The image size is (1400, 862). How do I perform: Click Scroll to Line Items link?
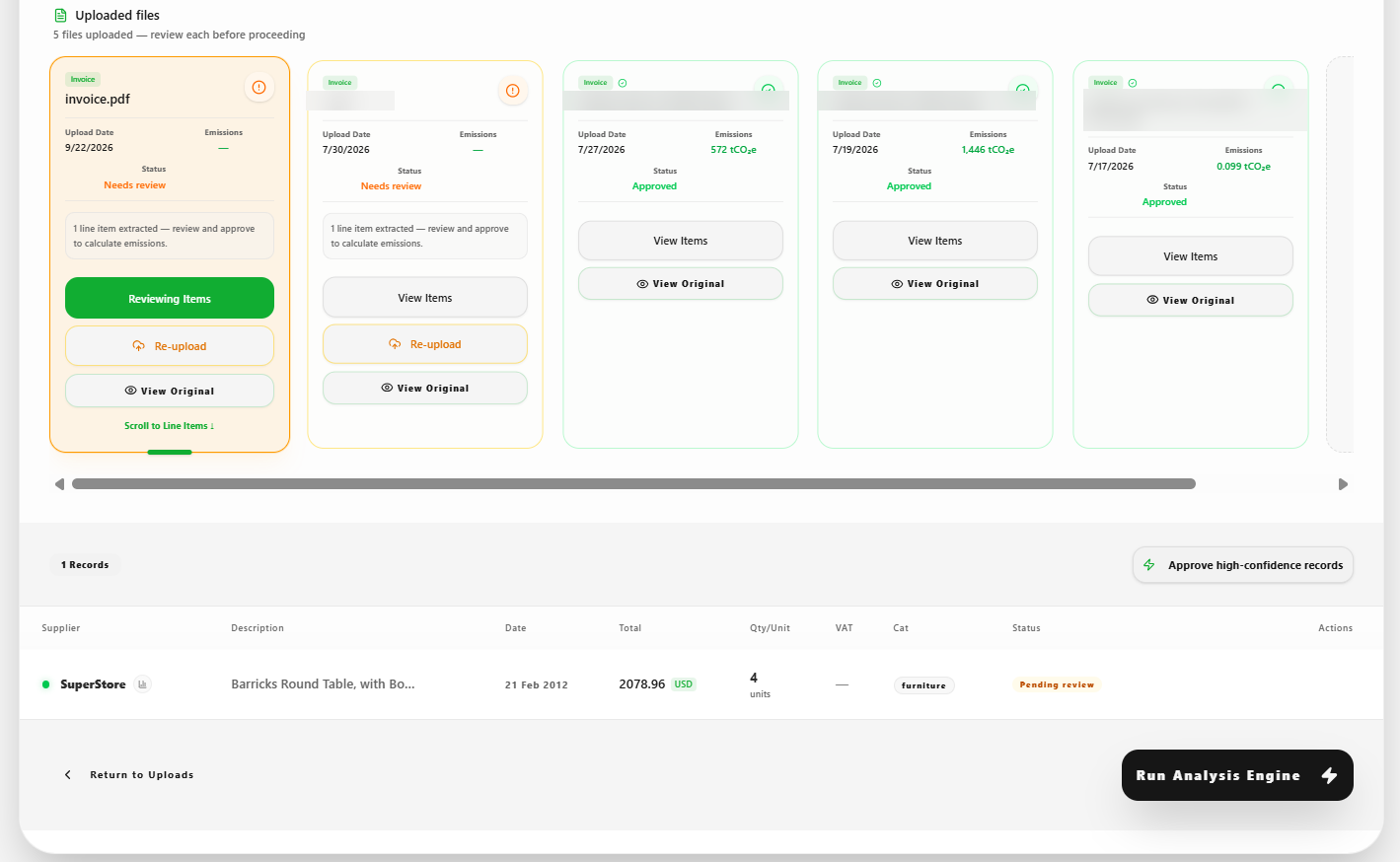click(170, 426)
